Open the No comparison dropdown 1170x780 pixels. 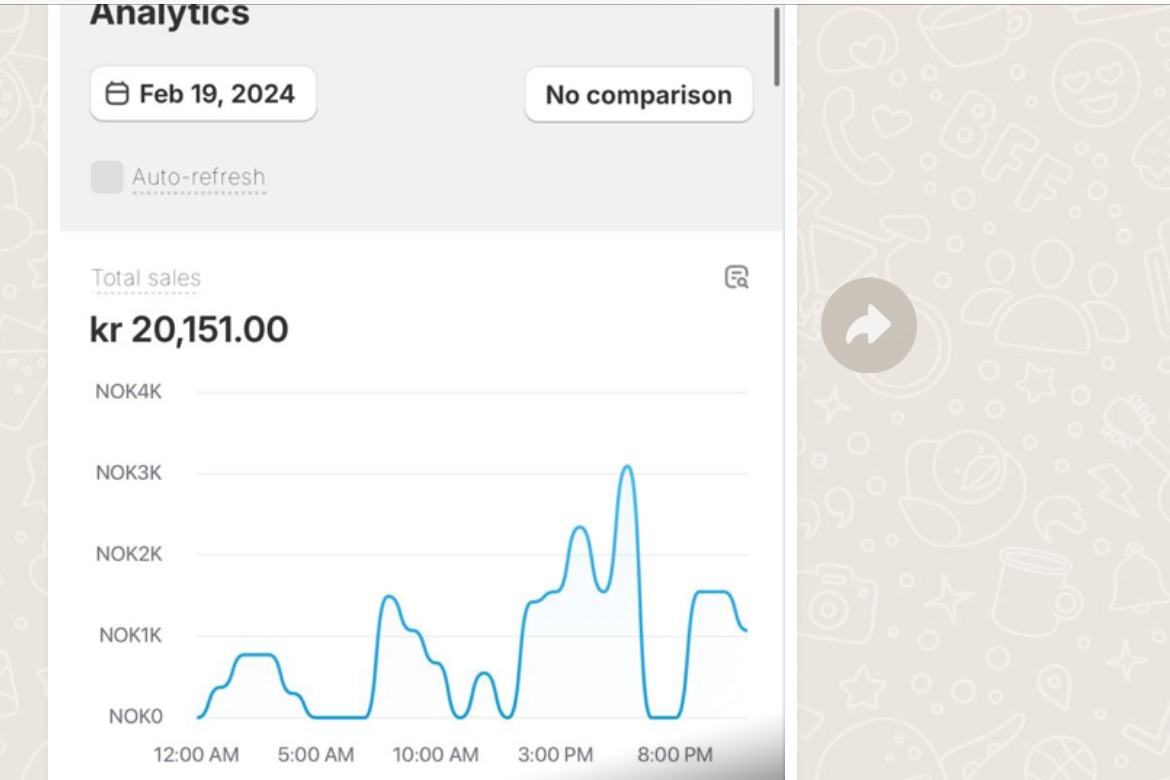639,95
